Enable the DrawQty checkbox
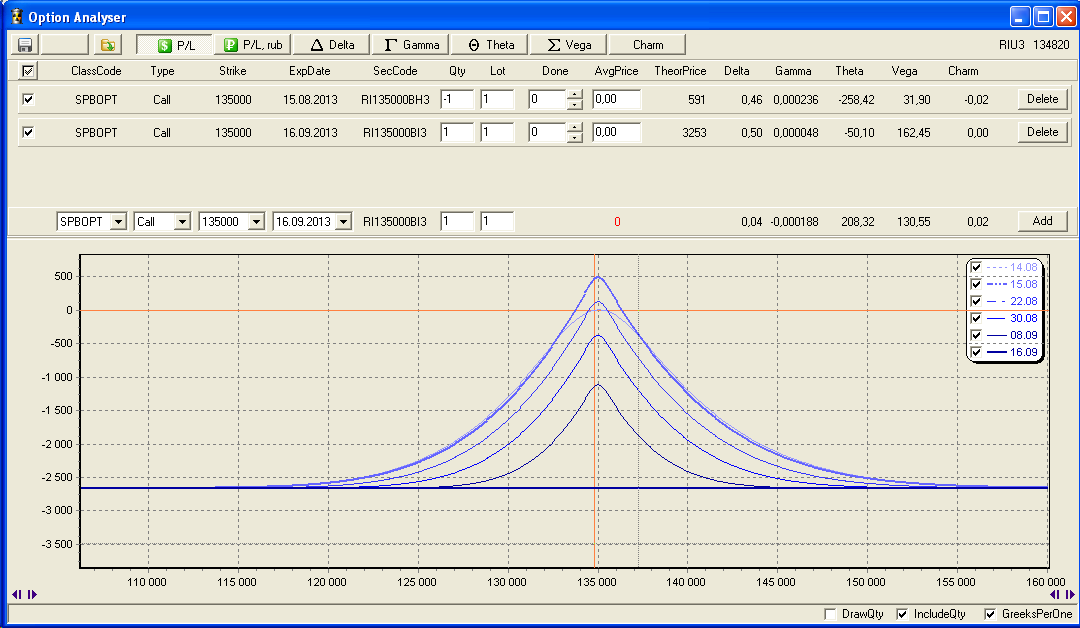This screenshot has width=1080, height=628. (x=829, y=614)
